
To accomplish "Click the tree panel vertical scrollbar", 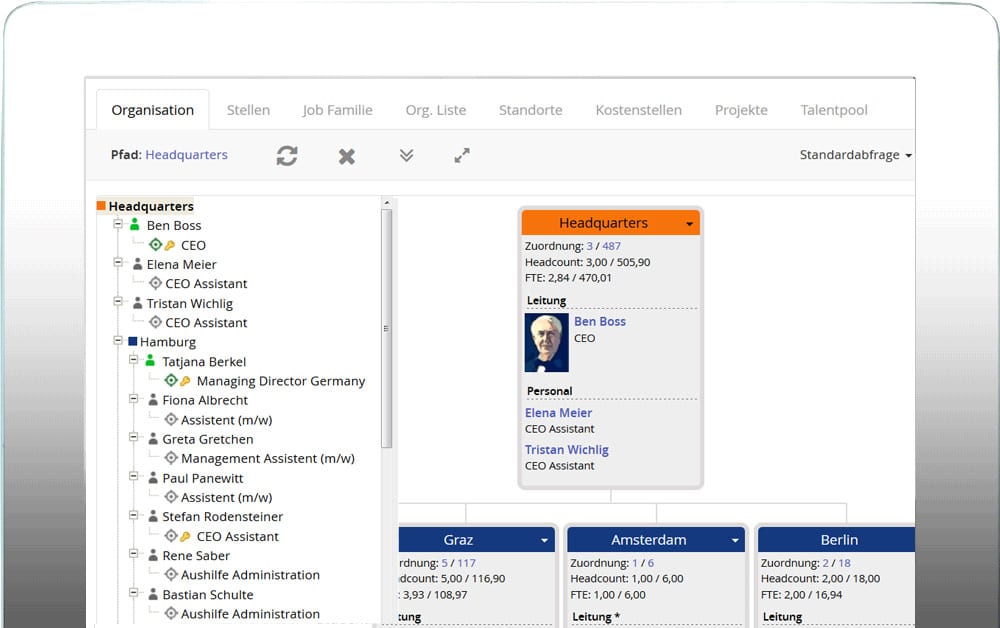I will (x=386, y=329).
